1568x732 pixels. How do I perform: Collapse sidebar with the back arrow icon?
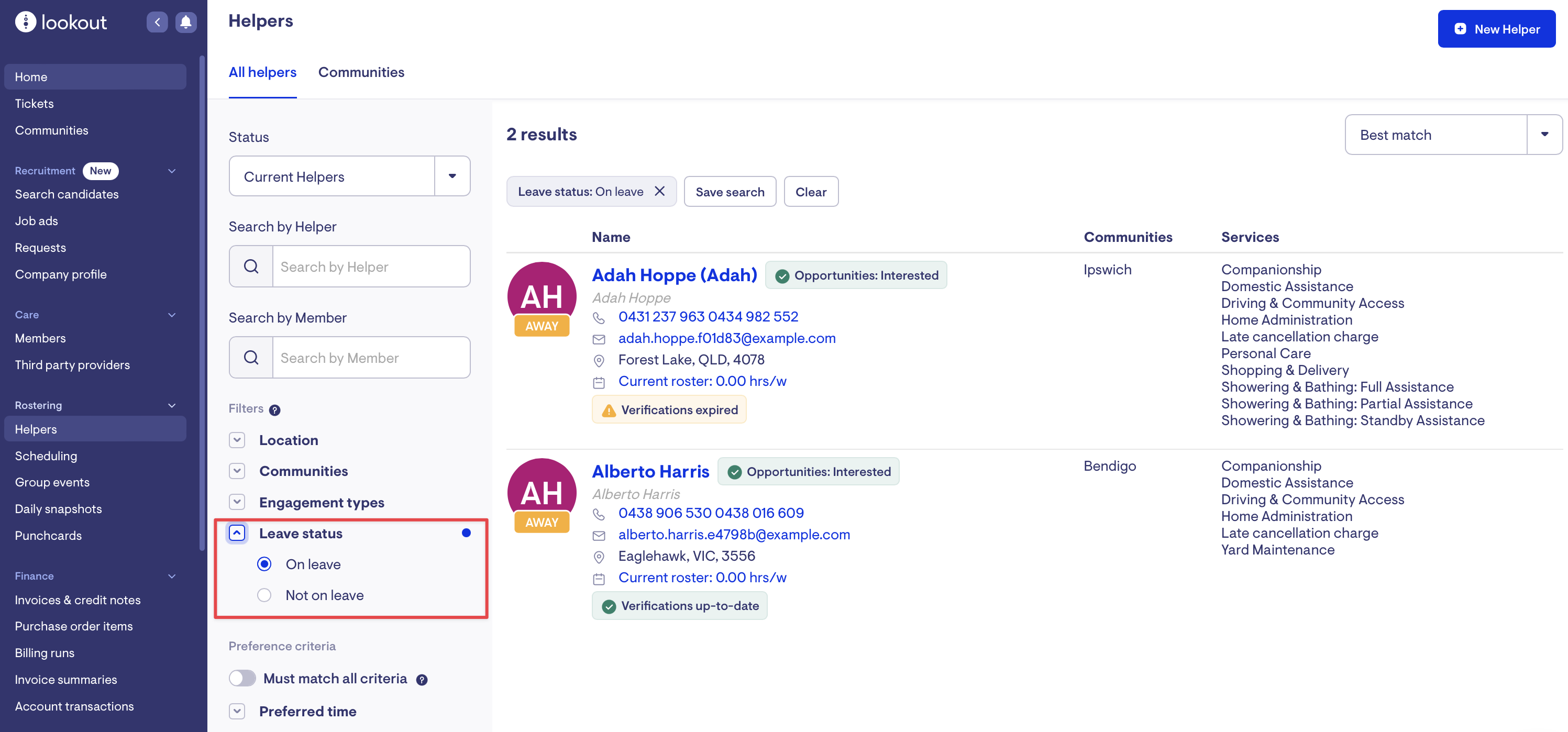(157, 23)
